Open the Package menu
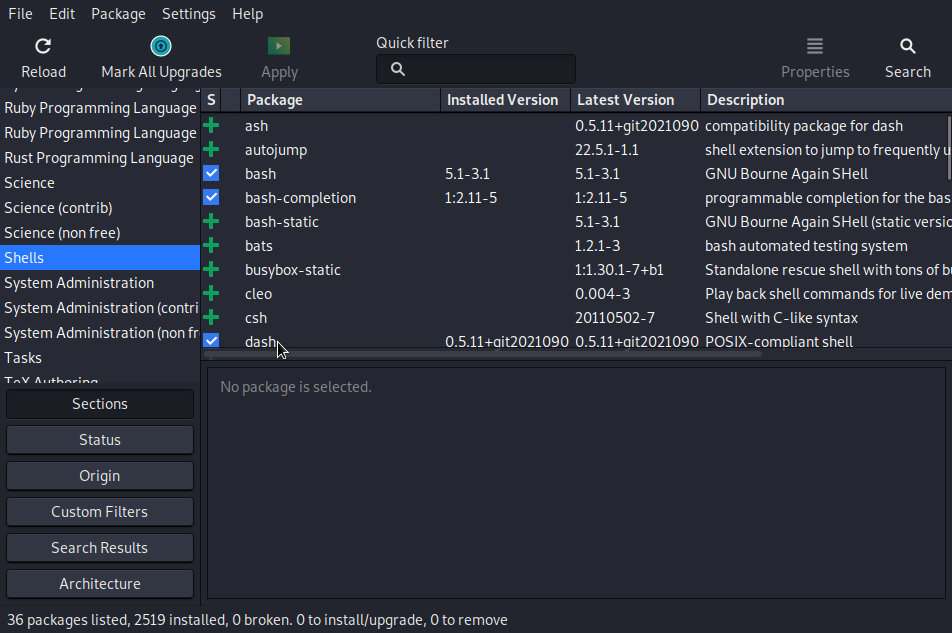The image size is (952, 633). pyautogui.click(x=118, y=13)
